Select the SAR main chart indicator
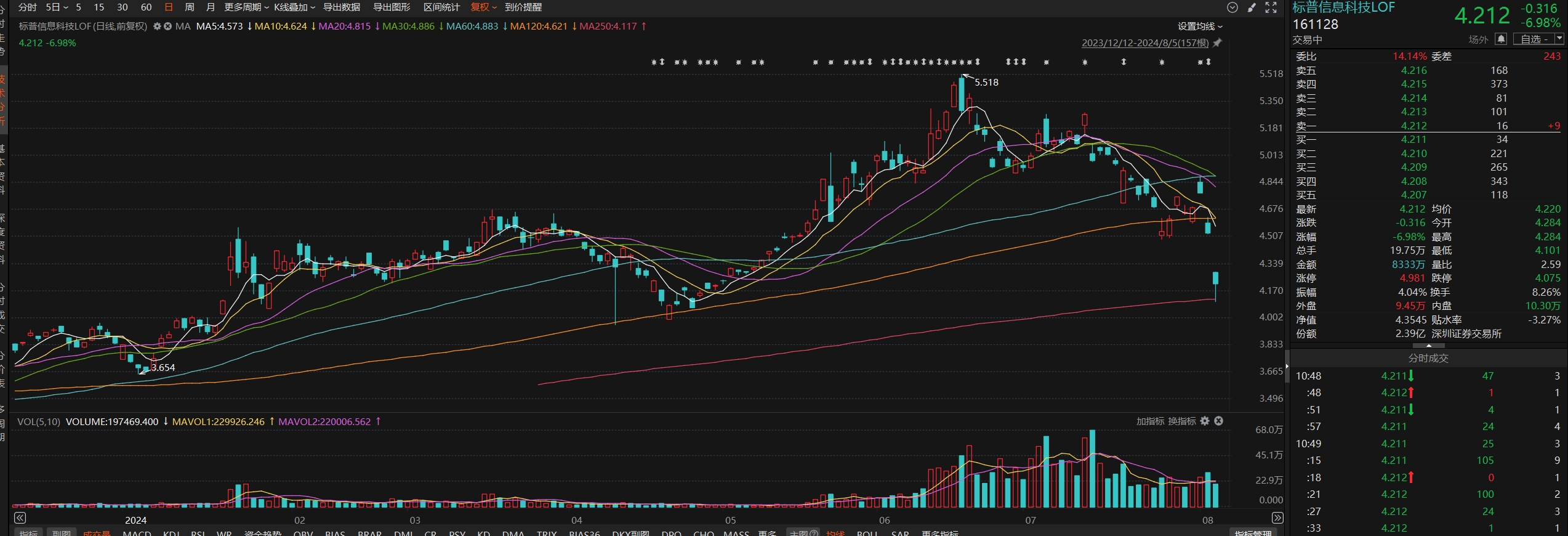 pos(900,533)
